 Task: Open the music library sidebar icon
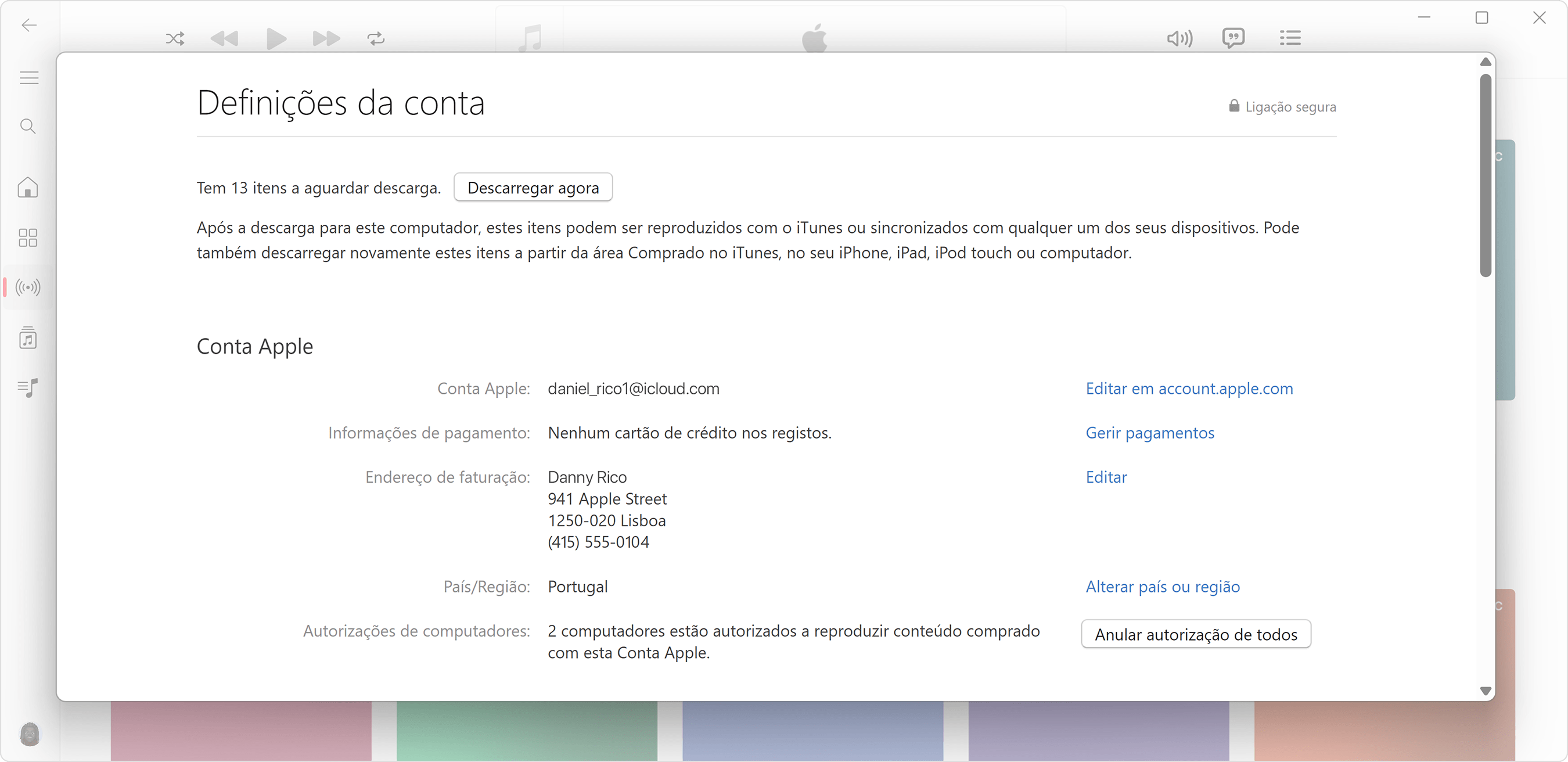(28, 338)
